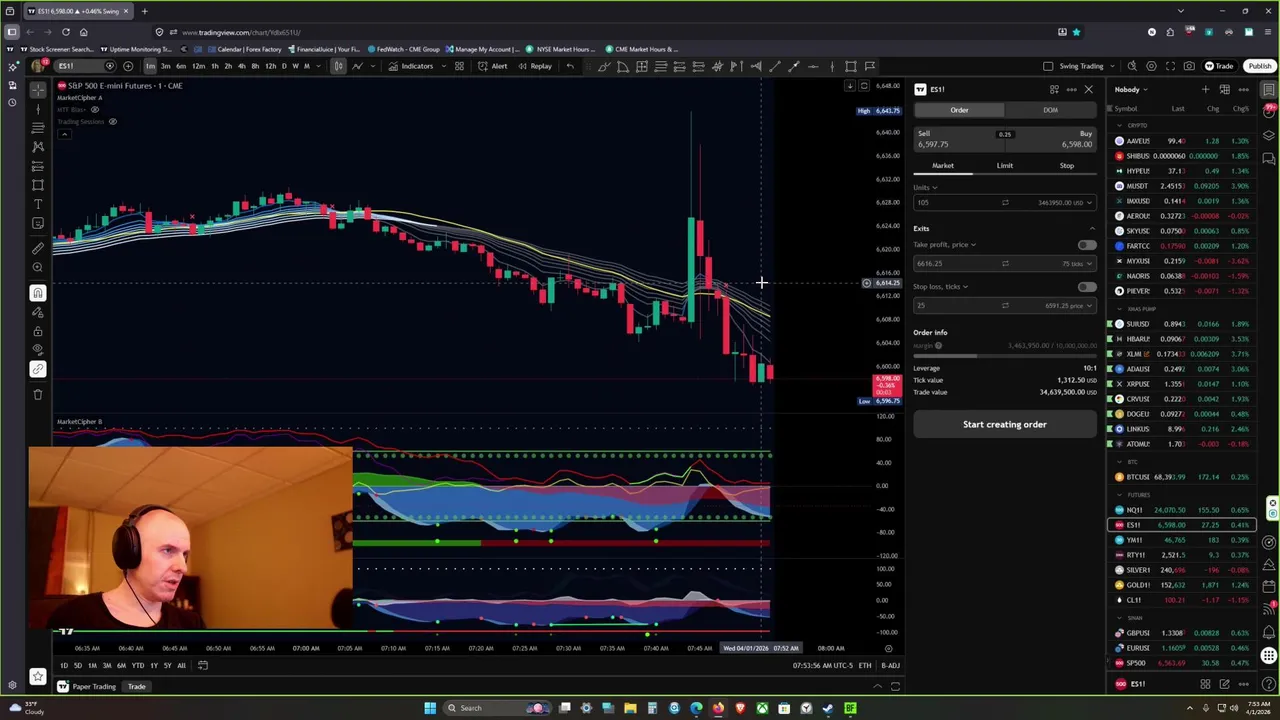The width and height of the screenshot is (1280, 720).
Task: Toggle the Take profit switch
Action: (x=1086, y=245)
